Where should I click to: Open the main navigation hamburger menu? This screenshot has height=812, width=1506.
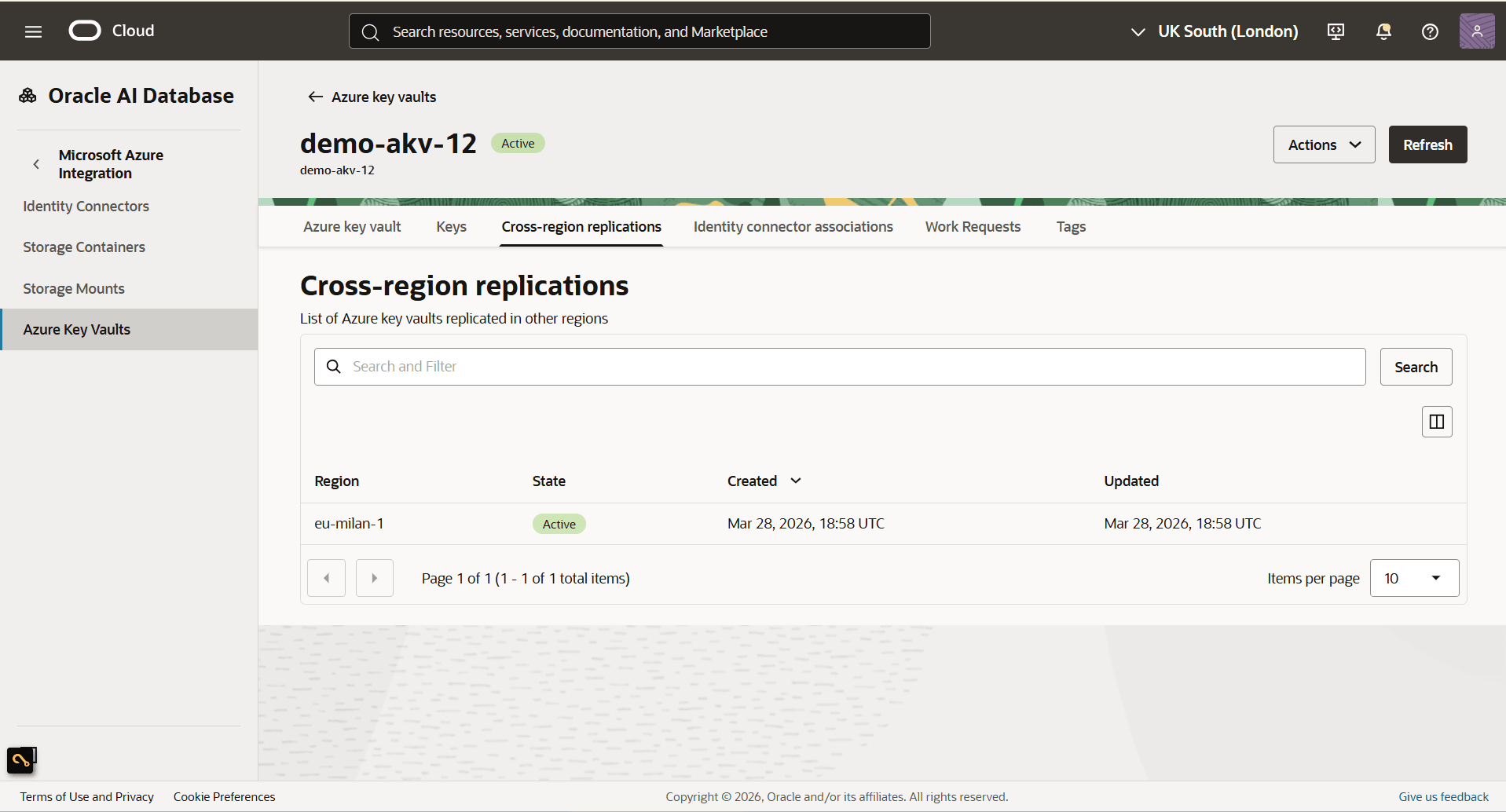[x=33, y=31]
